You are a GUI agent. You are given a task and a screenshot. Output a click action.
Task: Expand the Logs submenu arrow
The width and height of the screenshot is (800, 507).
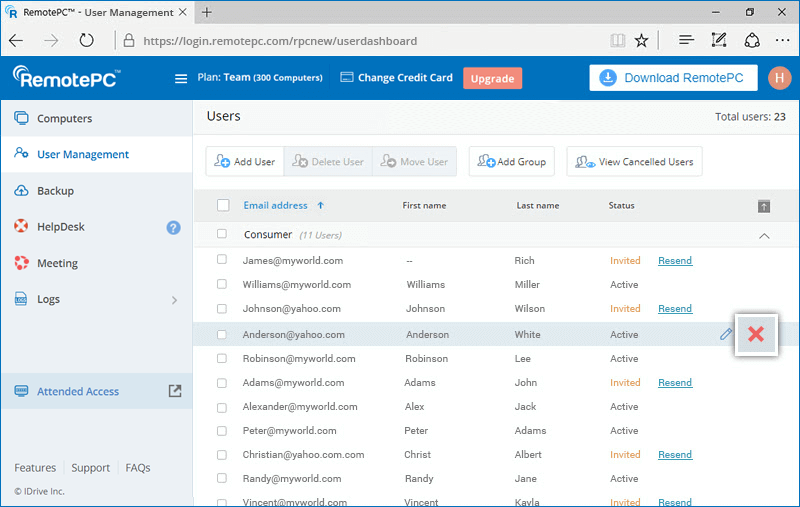(174, 300)
